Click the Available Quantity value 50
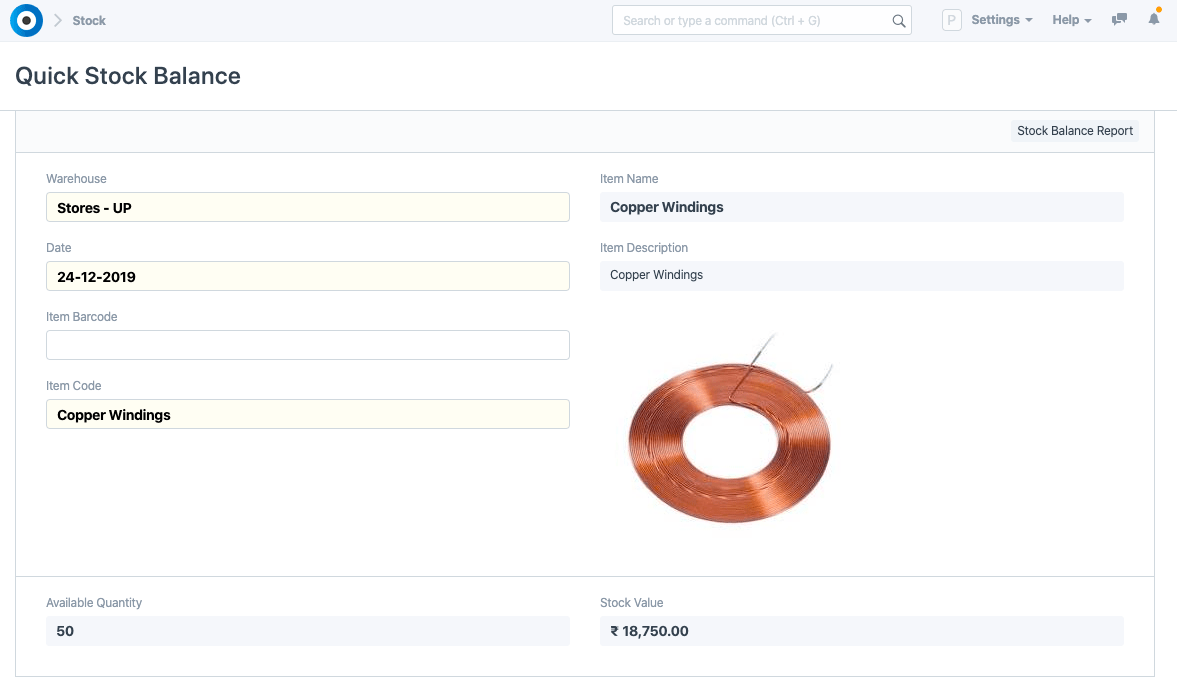Image resolution: width=1177 pixels, height=680 pixels. [307, 631]
